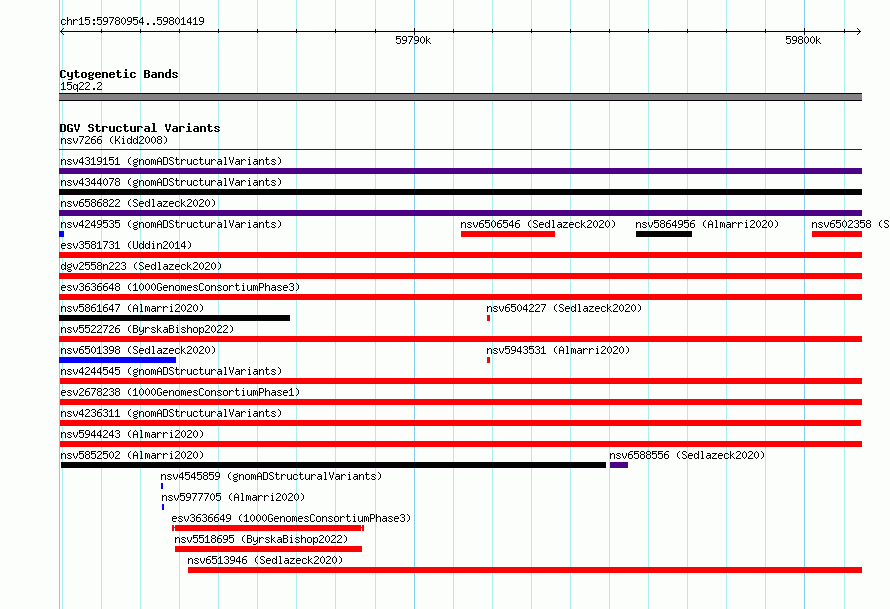Select nsv6513946 (Sedlazeck2020) label

(x=265, y=560)
